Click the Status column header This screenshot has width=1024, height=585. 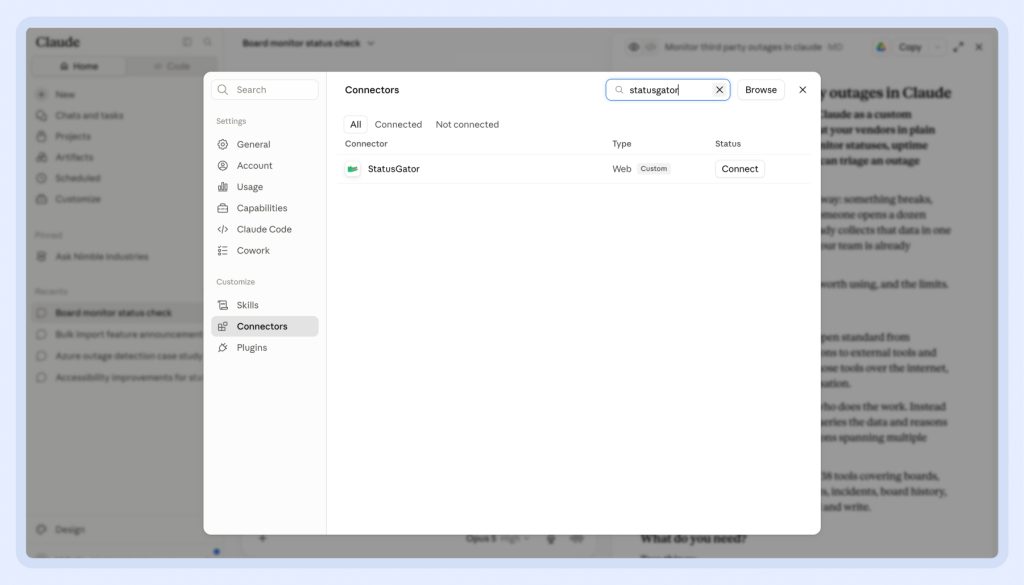728,144
